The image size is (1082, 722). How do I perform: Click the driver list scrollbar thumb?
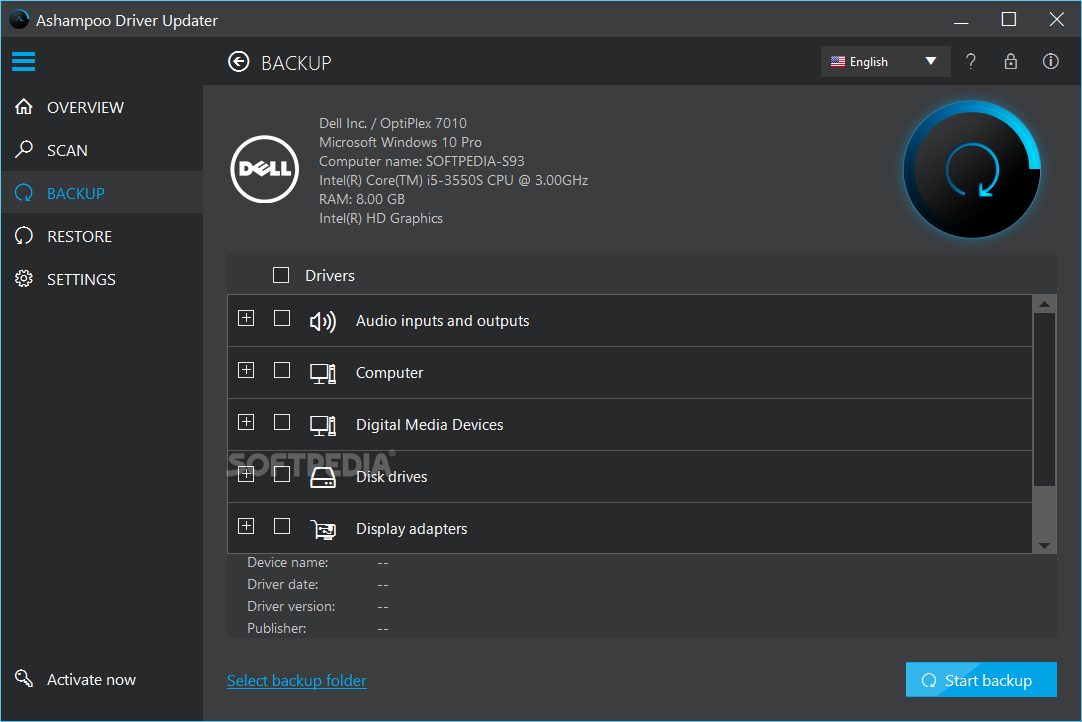[x=1044, y=399]
